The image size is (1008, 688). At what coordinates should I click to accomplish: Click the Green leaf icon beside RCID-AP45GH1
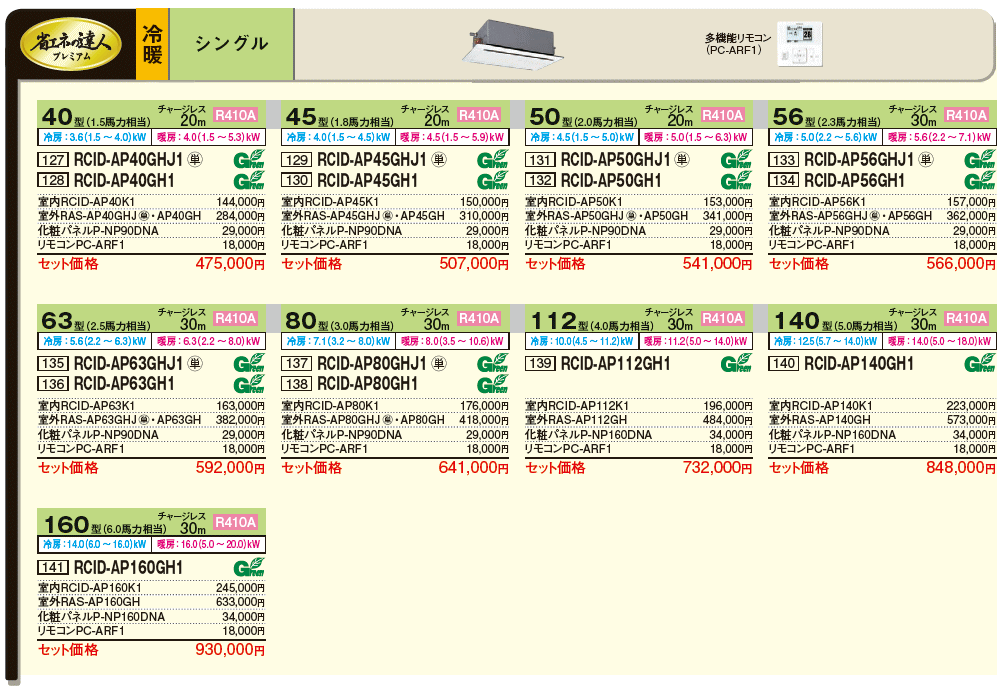point(492,180)
